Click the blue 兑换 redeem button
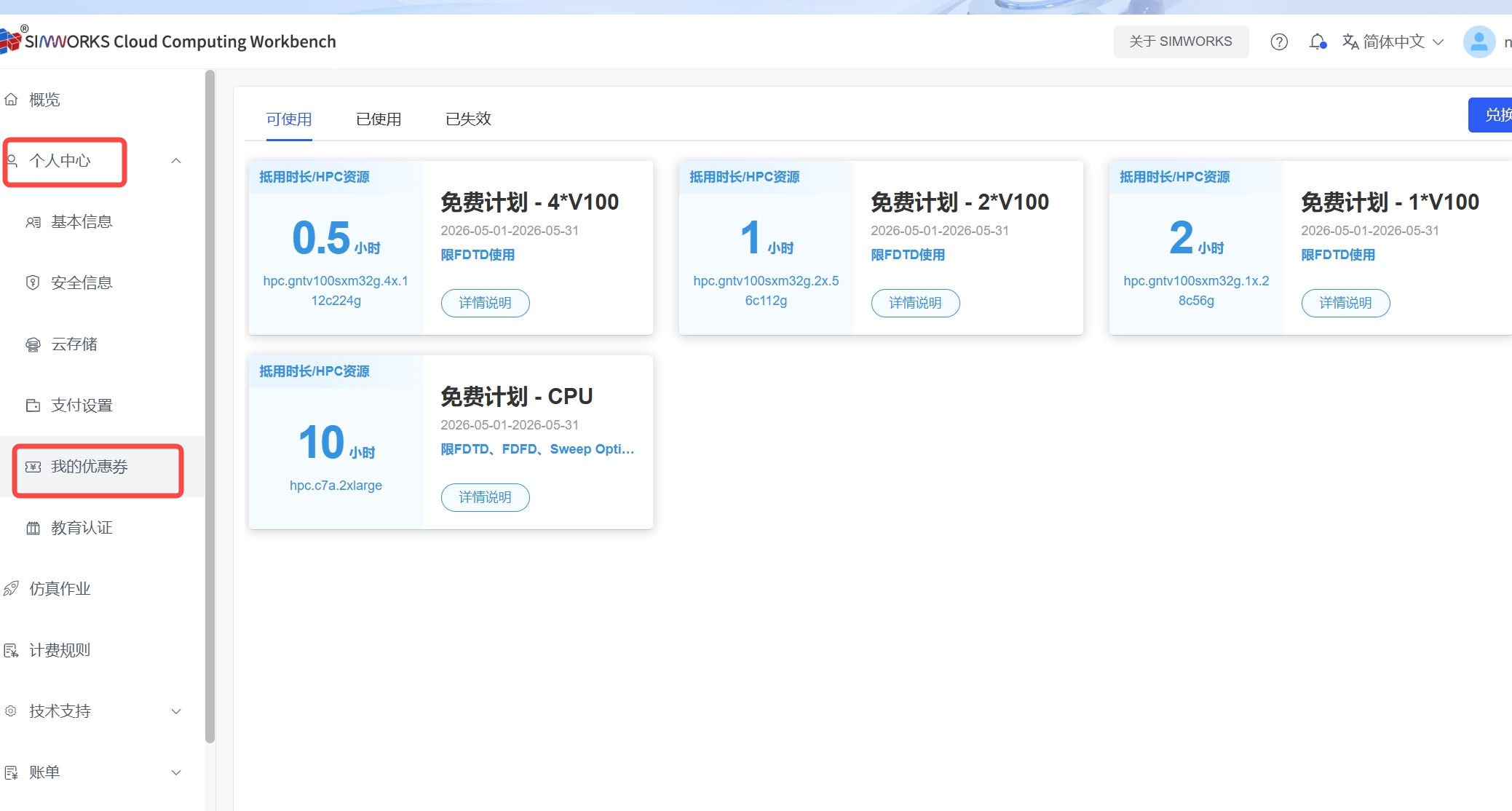The width and height of the screenshot is (1512, 811). click(x=1490, y=115)
